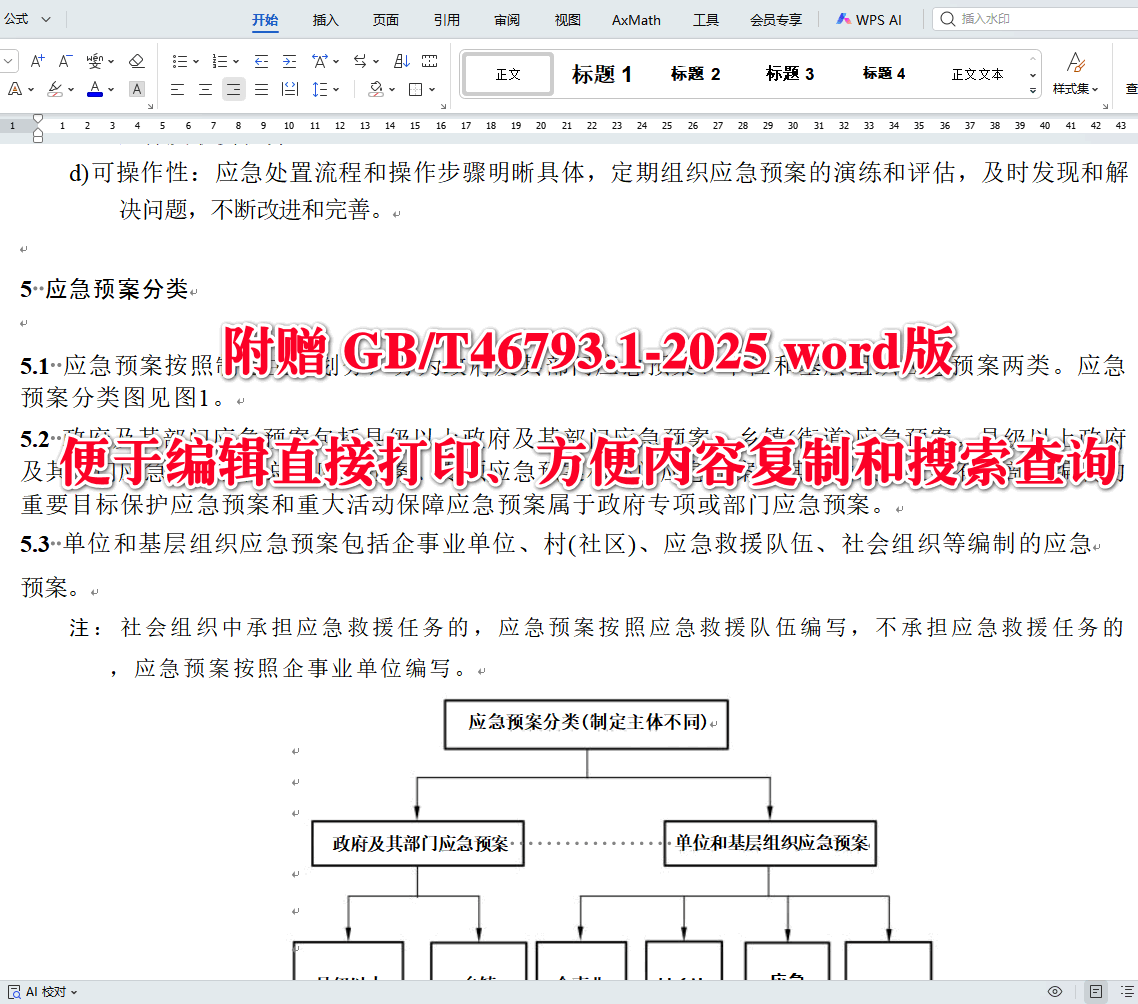Viewport: 1138px width, 1004px height.
Task: Apply justified paragraph alignment
Action: point(259,89)
